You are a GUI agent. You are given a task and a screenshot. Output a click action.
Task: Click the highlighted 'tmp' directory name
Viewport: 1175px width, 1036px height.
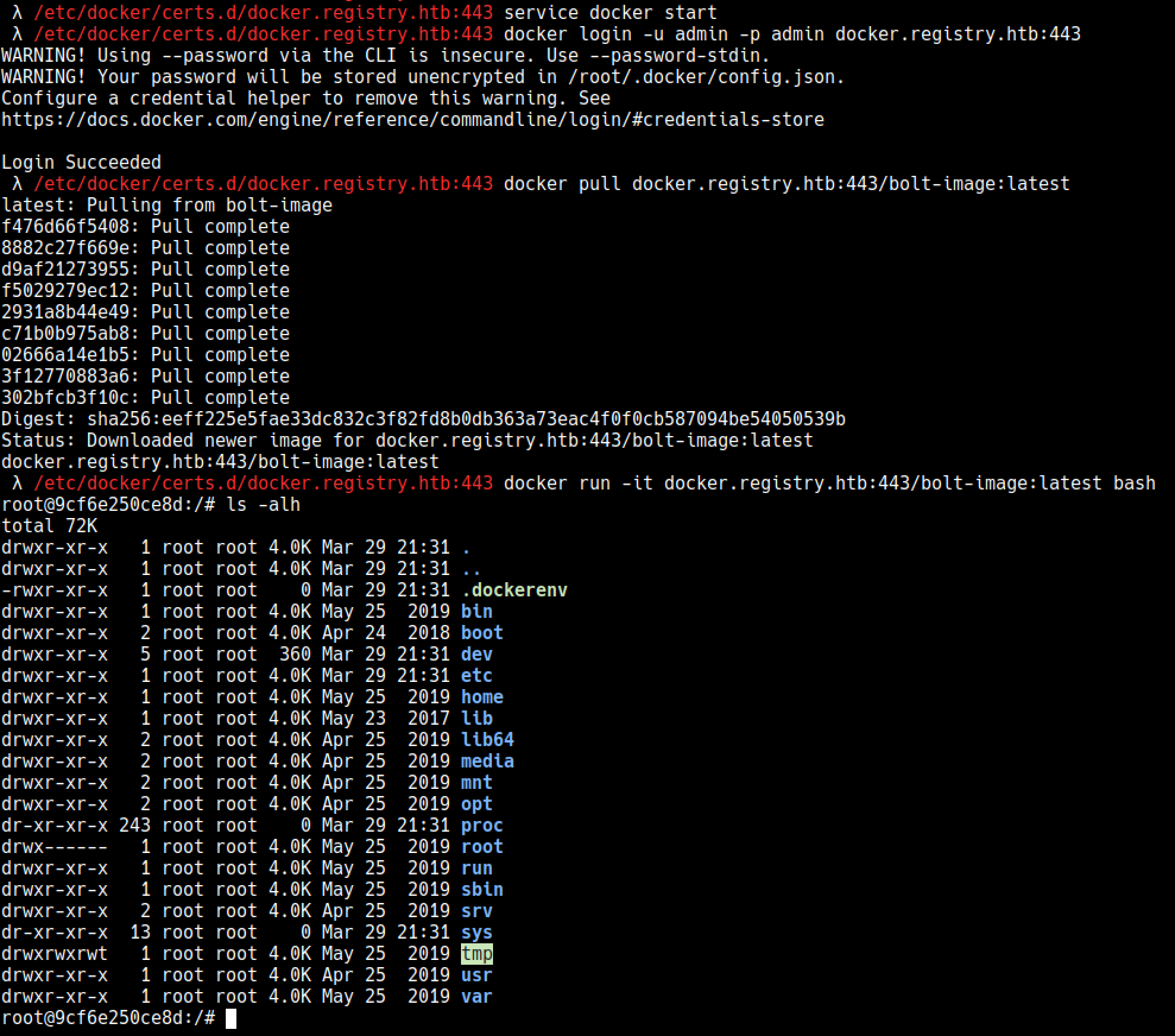click(x=477, y=953)
